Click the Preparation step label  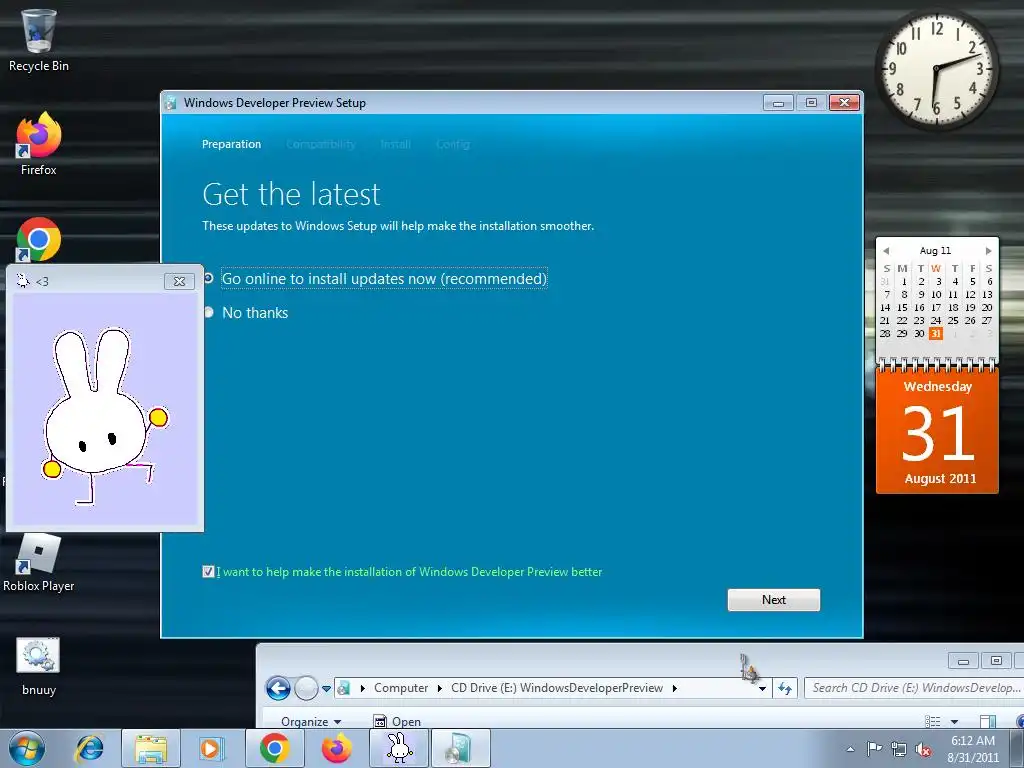coord(231,144)
